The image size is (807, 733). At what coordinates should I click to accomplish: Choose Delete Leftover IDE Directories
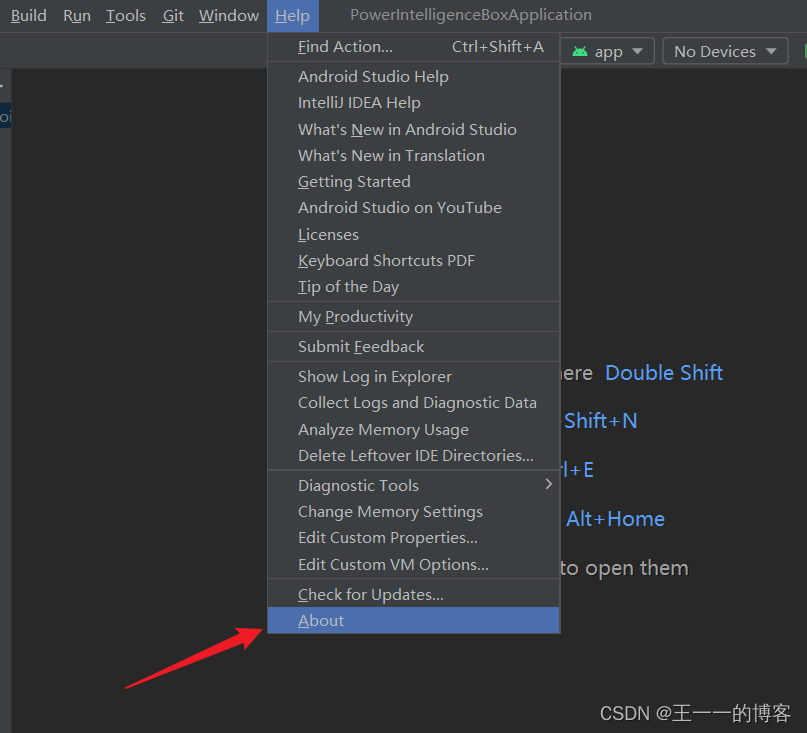coord(413,456)
